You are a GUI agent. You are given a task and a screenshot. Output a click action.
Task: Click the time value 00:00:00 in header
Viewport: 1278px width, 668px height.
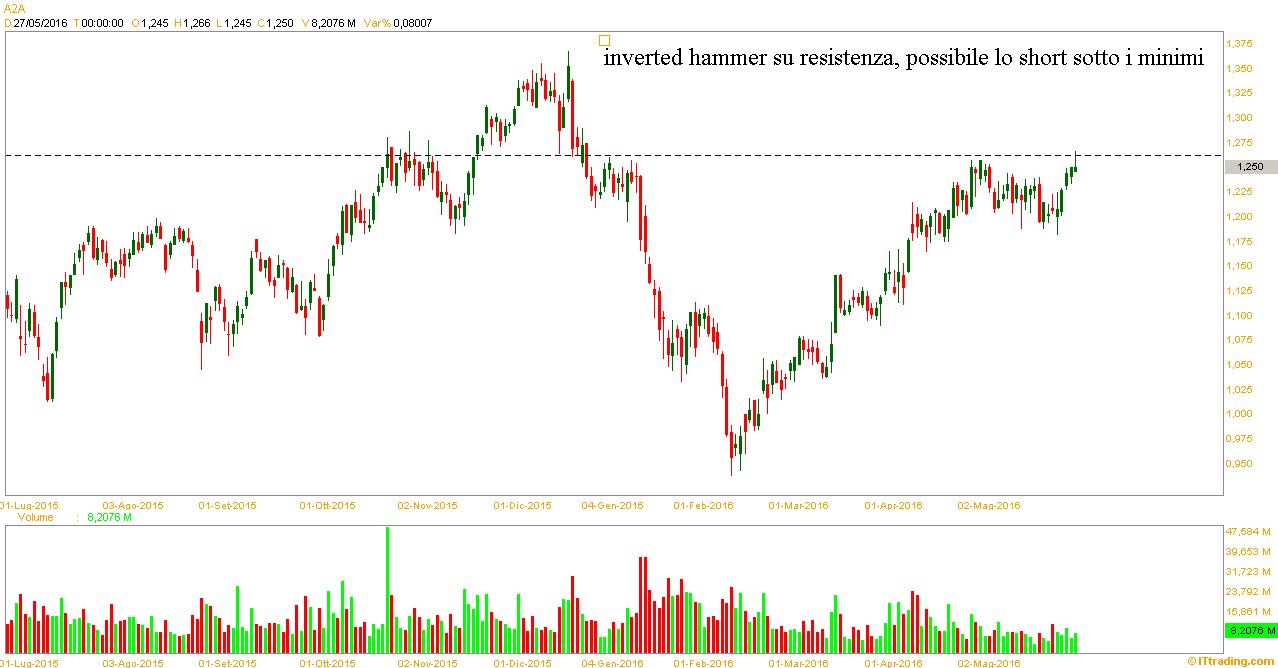coord(101,22)
